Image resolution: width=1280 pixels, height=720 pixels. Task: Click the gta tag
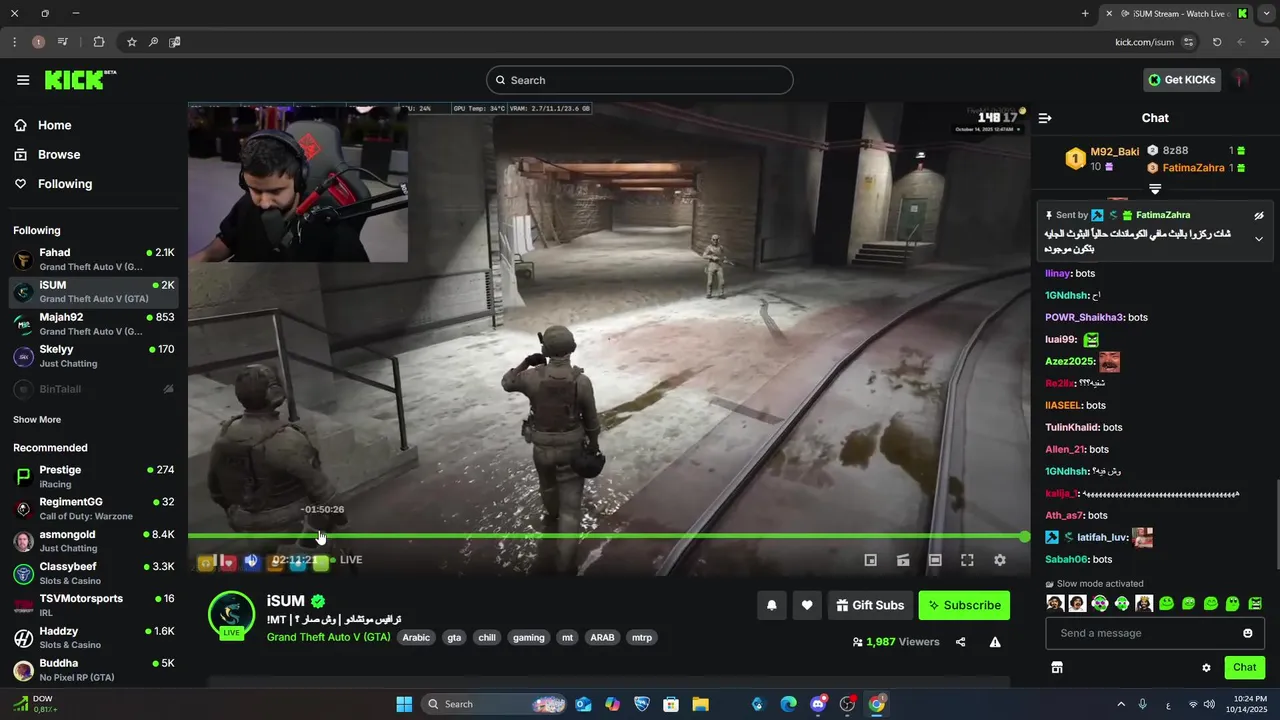[454, 637]
